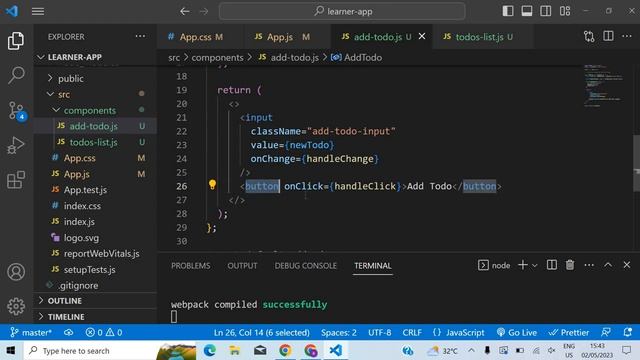Open Source Control view with 4 changes
The image size is (640, 360).
click(x=16, y=111)
